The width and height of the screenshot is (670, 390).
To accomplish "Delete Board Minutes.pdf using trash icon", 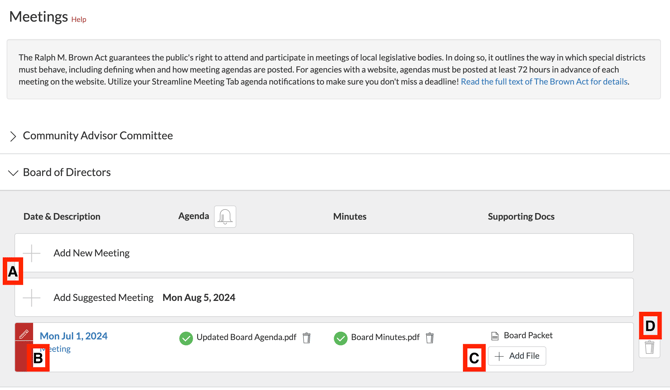I will pos(430,338).
